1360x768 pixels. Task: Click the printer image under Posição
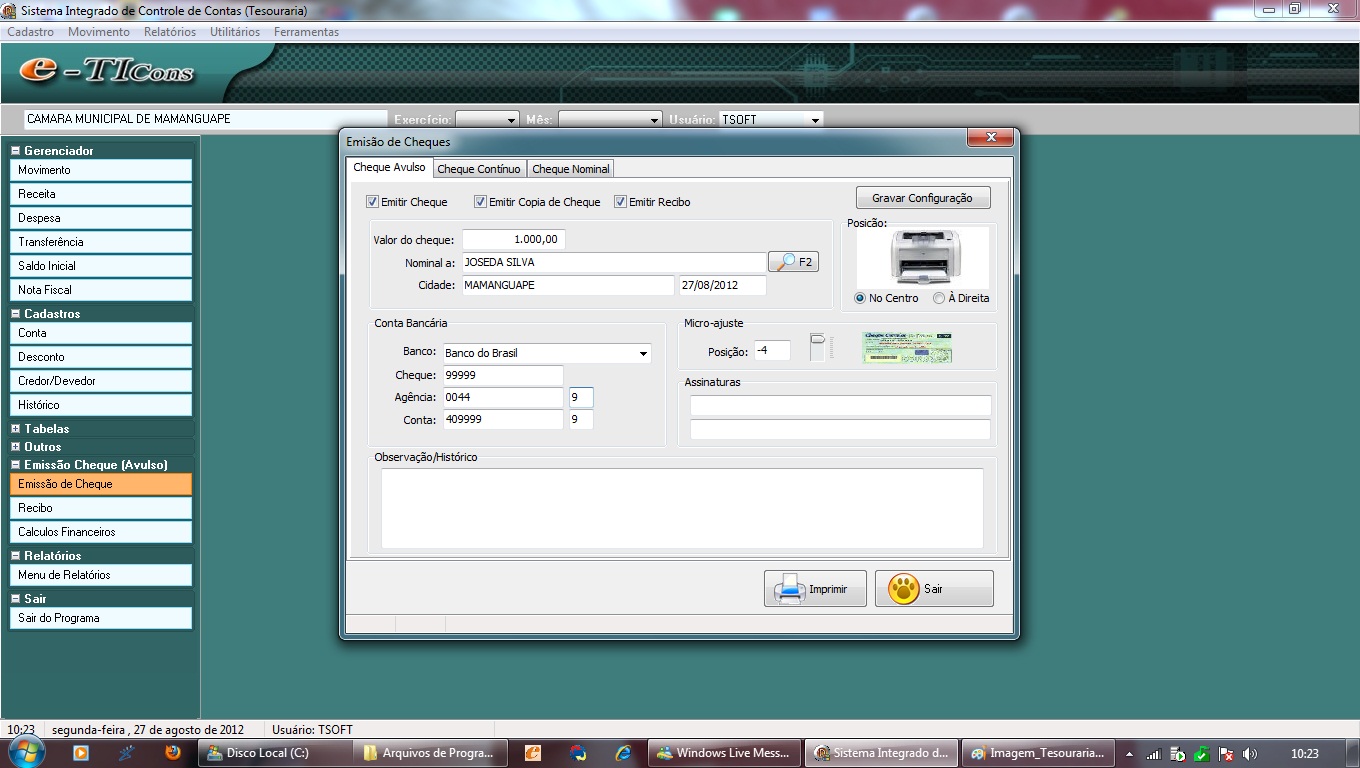pos(925,257)
